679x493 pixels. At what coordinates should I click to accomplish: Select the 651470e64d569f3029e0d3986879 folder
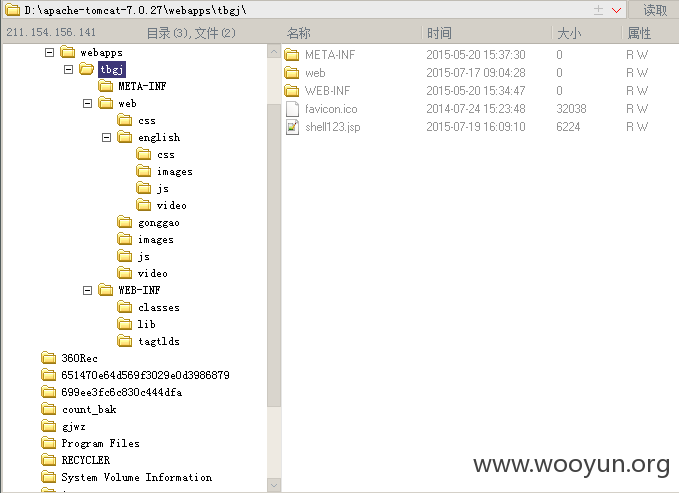(145, 375)
